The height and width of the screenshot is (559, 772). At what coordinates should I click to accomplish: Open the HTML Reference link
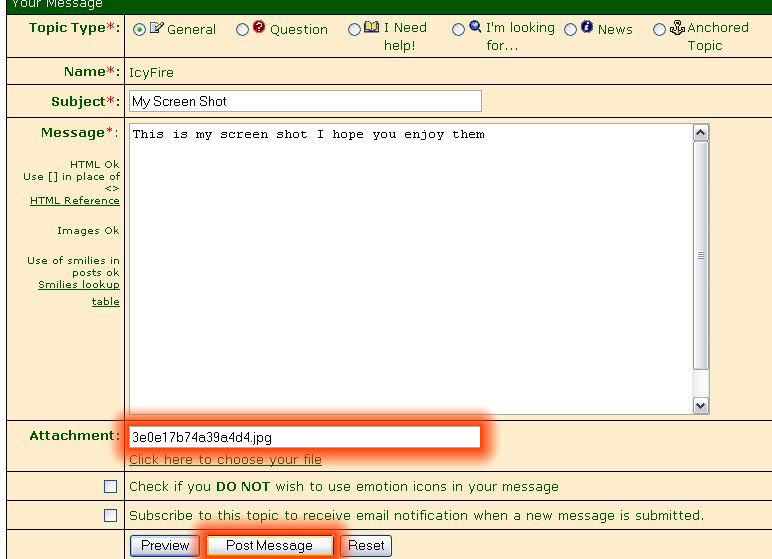click(x=75, y=200)
